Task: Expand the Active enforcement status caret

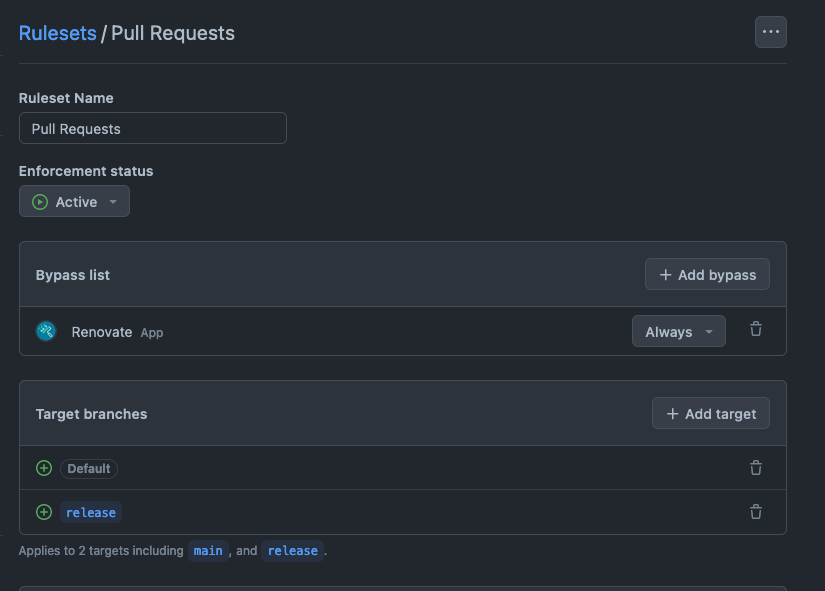Action: [x=113, y=202]
